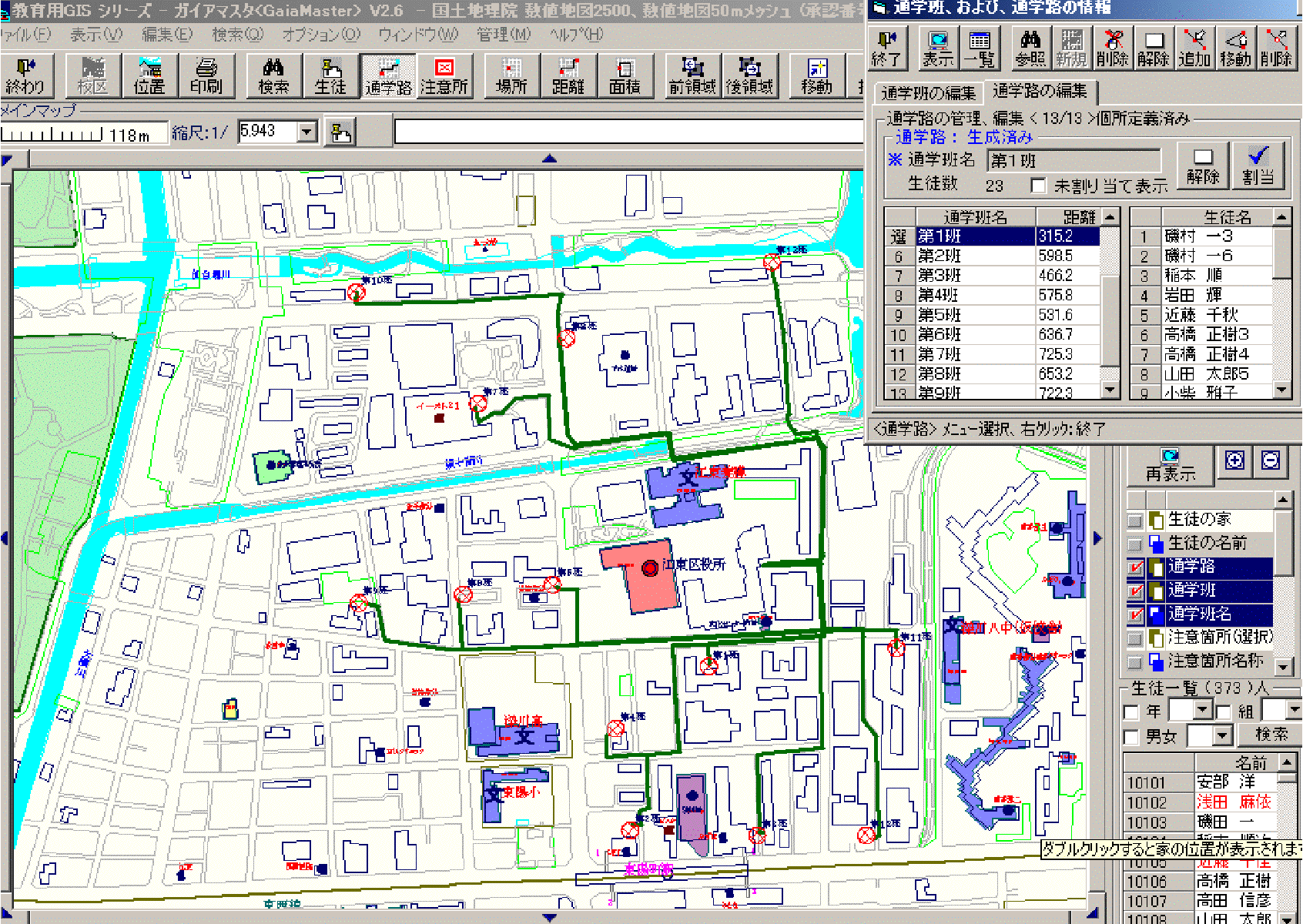The image size is (1303, 924).
Task: Click 通学班名 column header
Action: [x=975, y=217]
